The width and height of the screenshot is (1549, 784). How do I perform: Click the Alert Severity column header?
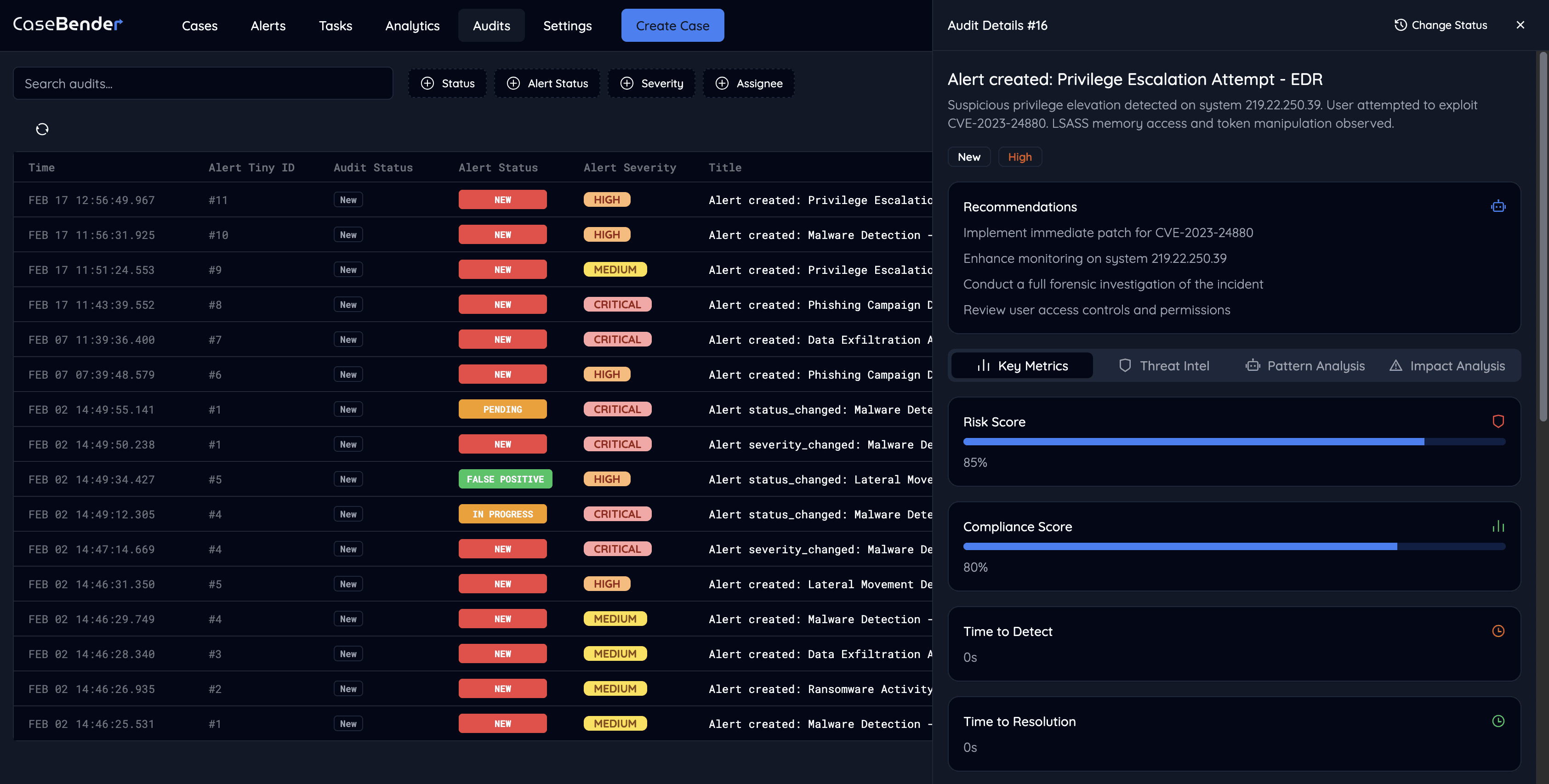630,168
